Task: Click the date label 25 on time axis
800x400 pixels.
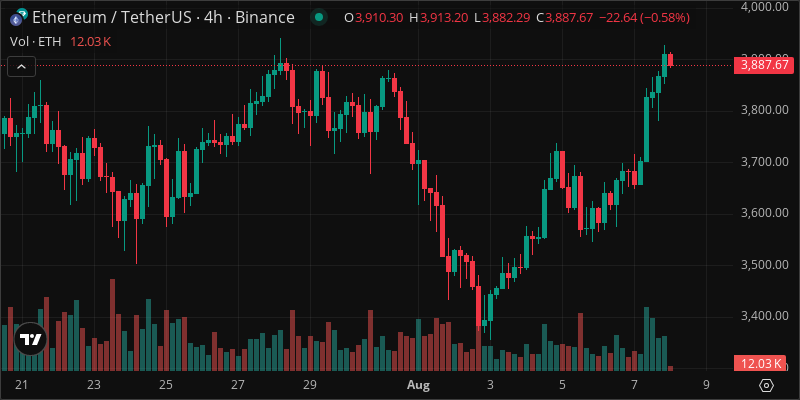Action: click(166, 384)
